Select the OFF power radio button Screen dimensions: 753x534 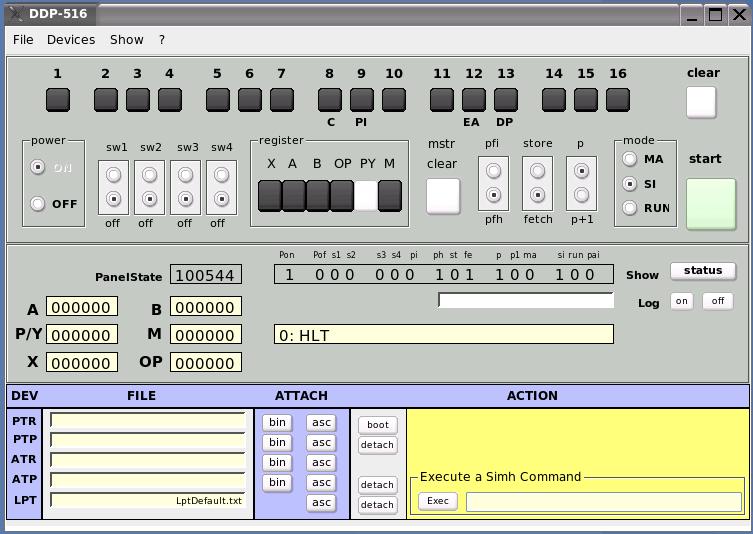pos(38,204)
